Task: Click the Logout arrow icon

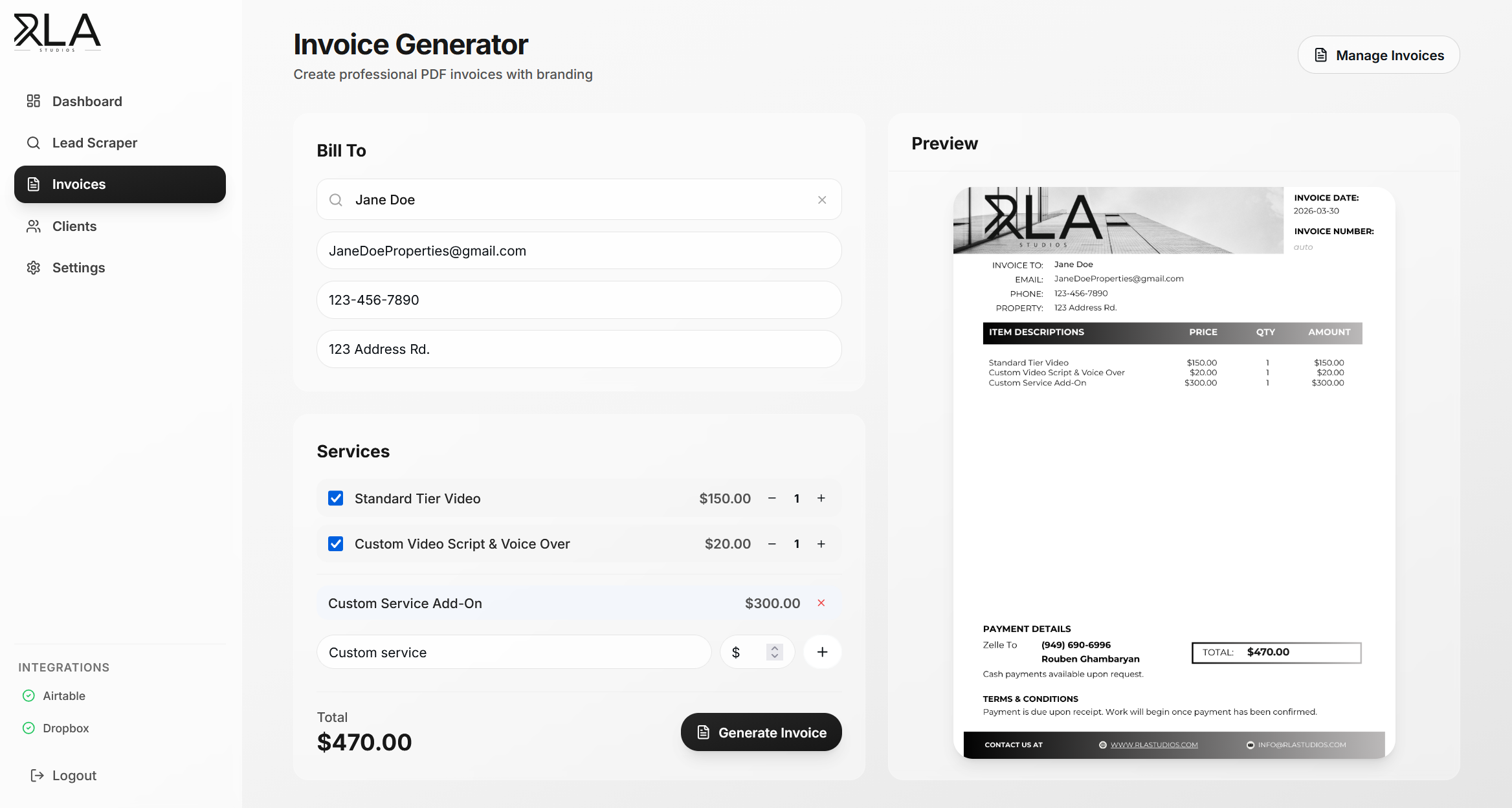Action: click(x=36, y=775)
